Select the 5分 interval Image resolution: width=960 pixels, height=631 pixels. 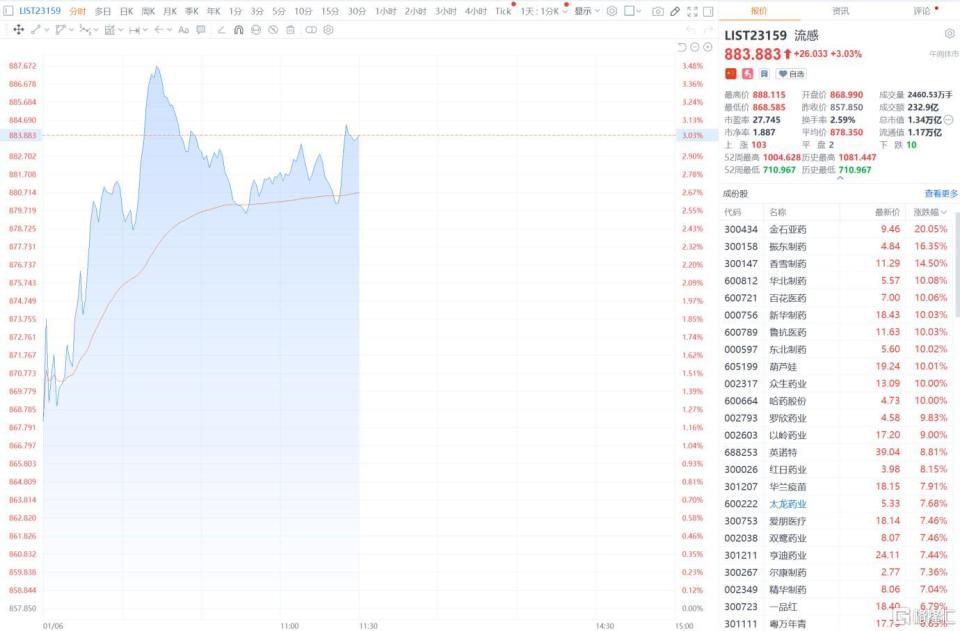pos(279,11)
